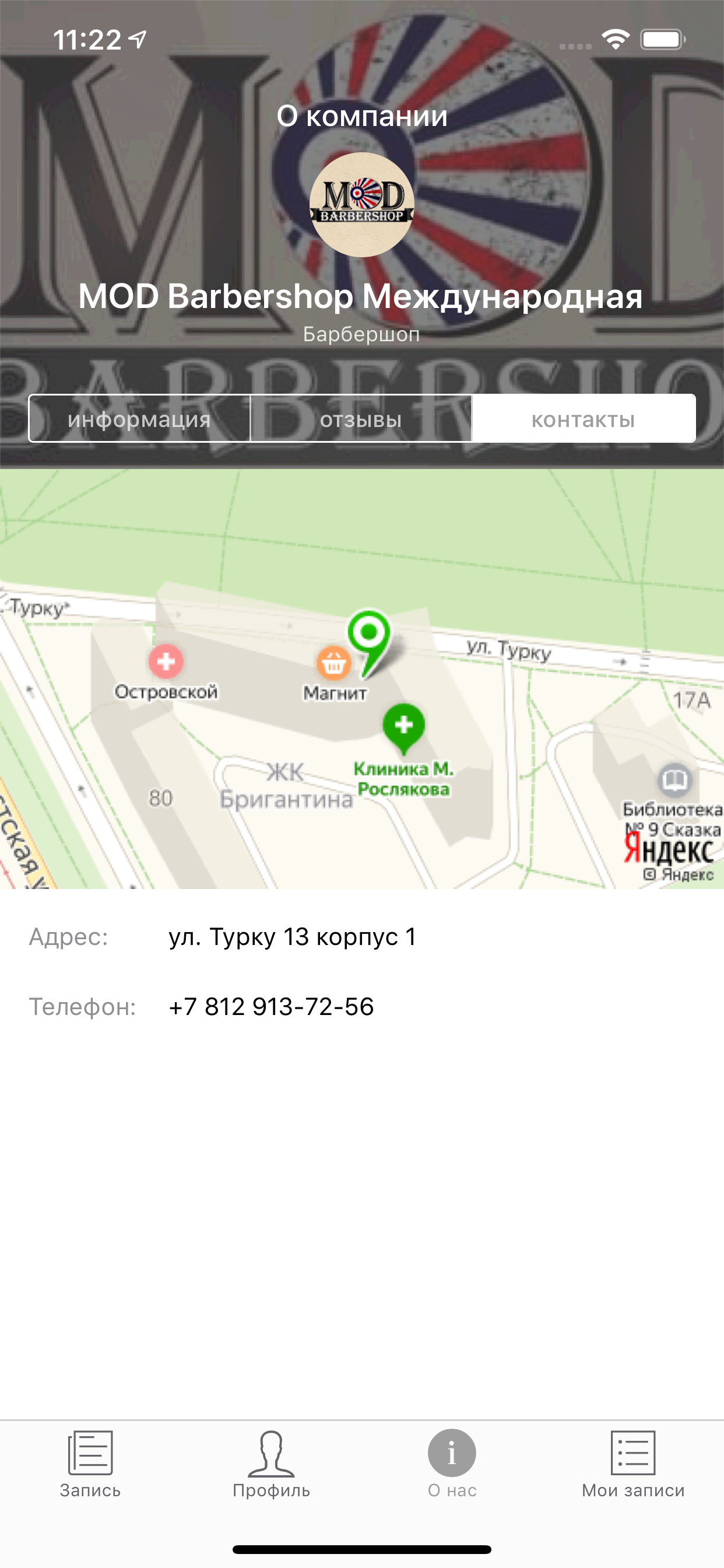Image resolution: width=724 pixels, height=1568 pixels.
Task: Tap the Яндекс logo on the map
Action: tap(669, 850)
